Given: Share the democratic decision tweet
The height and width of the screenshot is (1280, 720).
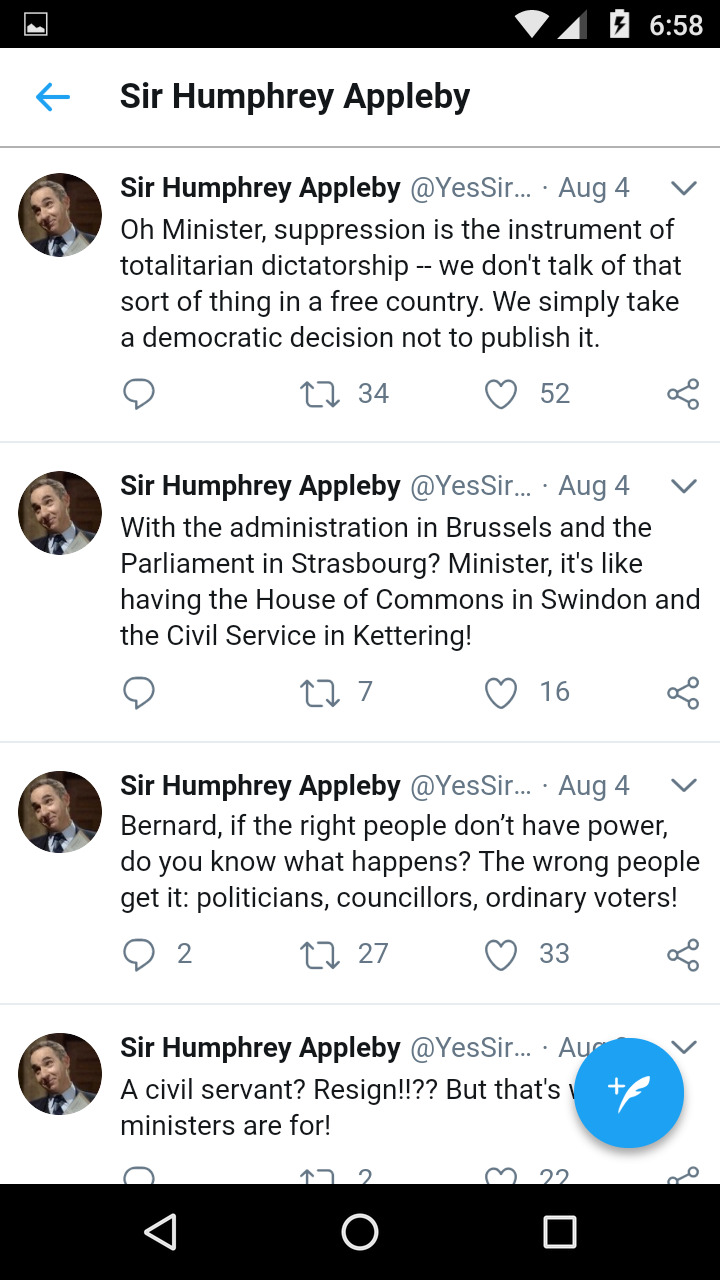Looking at the screenshot, I should (x=683, y=394).
